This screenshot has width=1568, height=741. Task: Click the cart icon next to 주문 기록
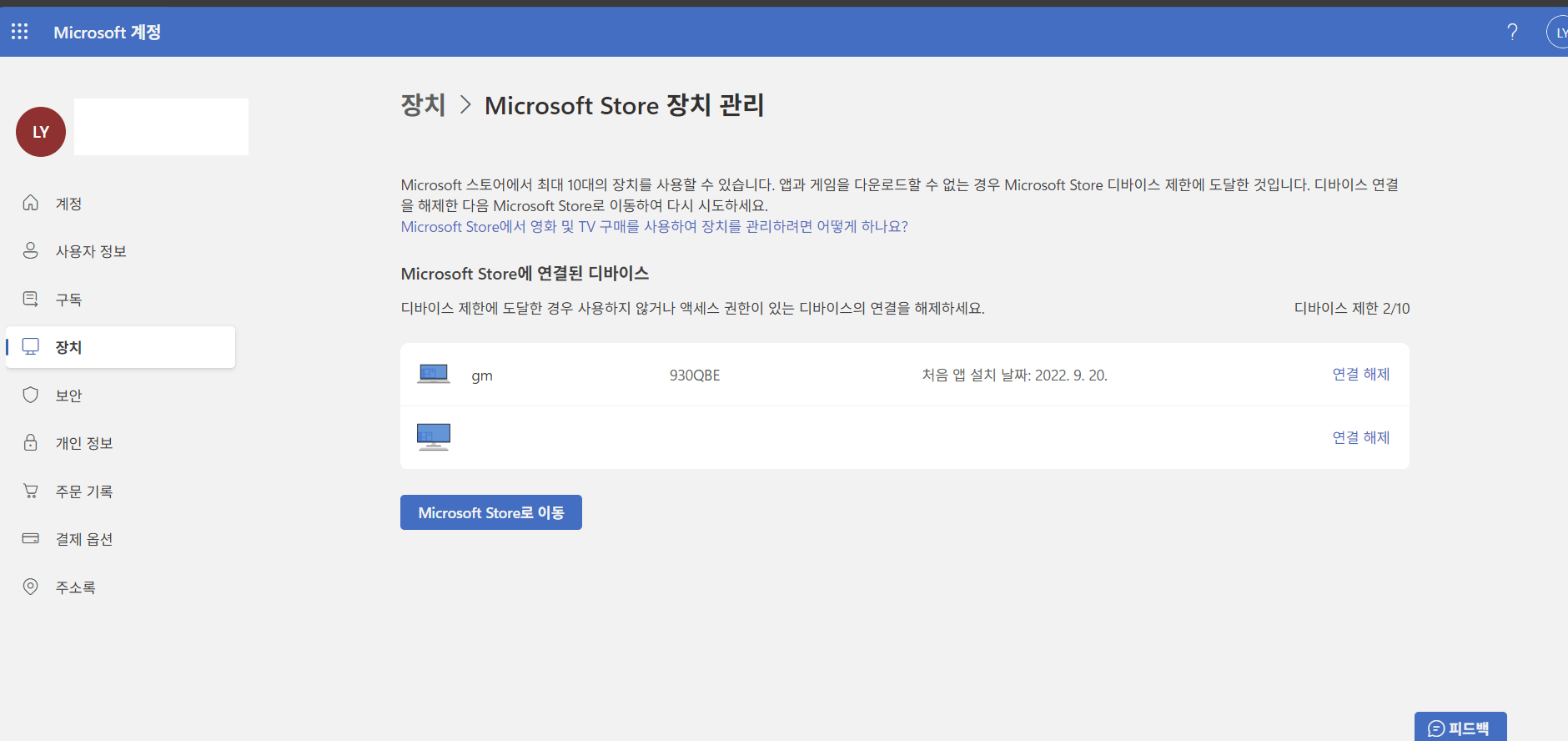pos(31,491)
